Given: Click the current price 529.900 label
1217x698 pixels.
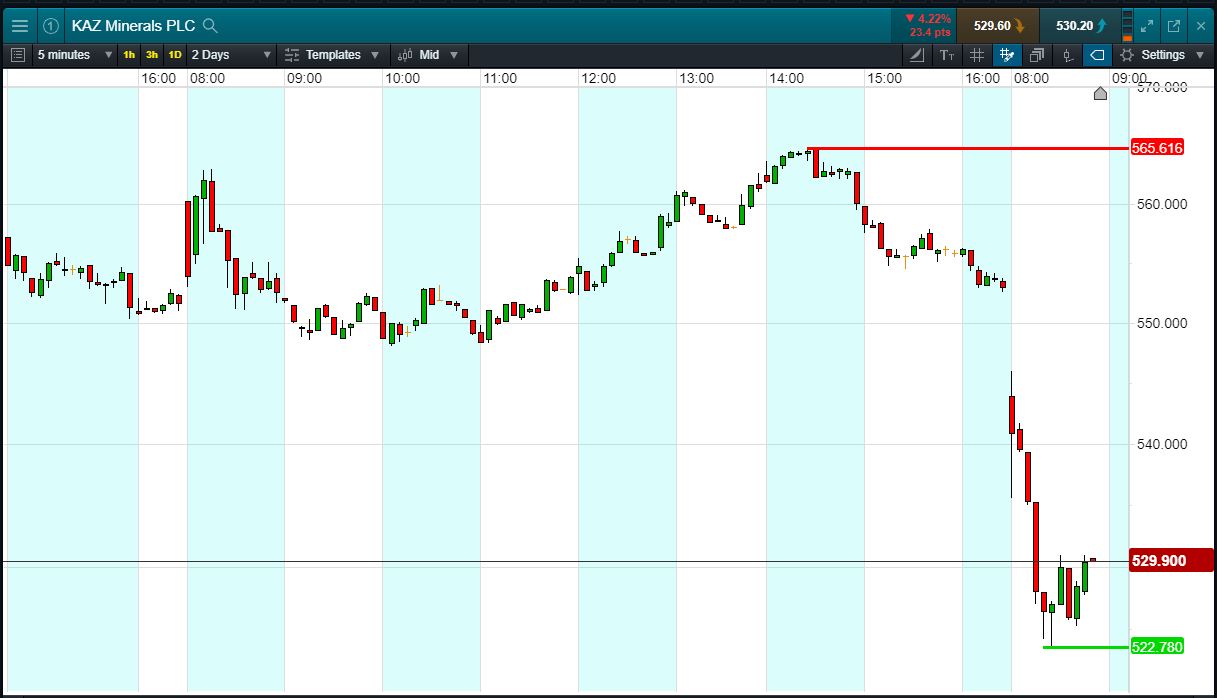Looking at the screenshot, I should pyautogui.click(x=1171, y=561).
